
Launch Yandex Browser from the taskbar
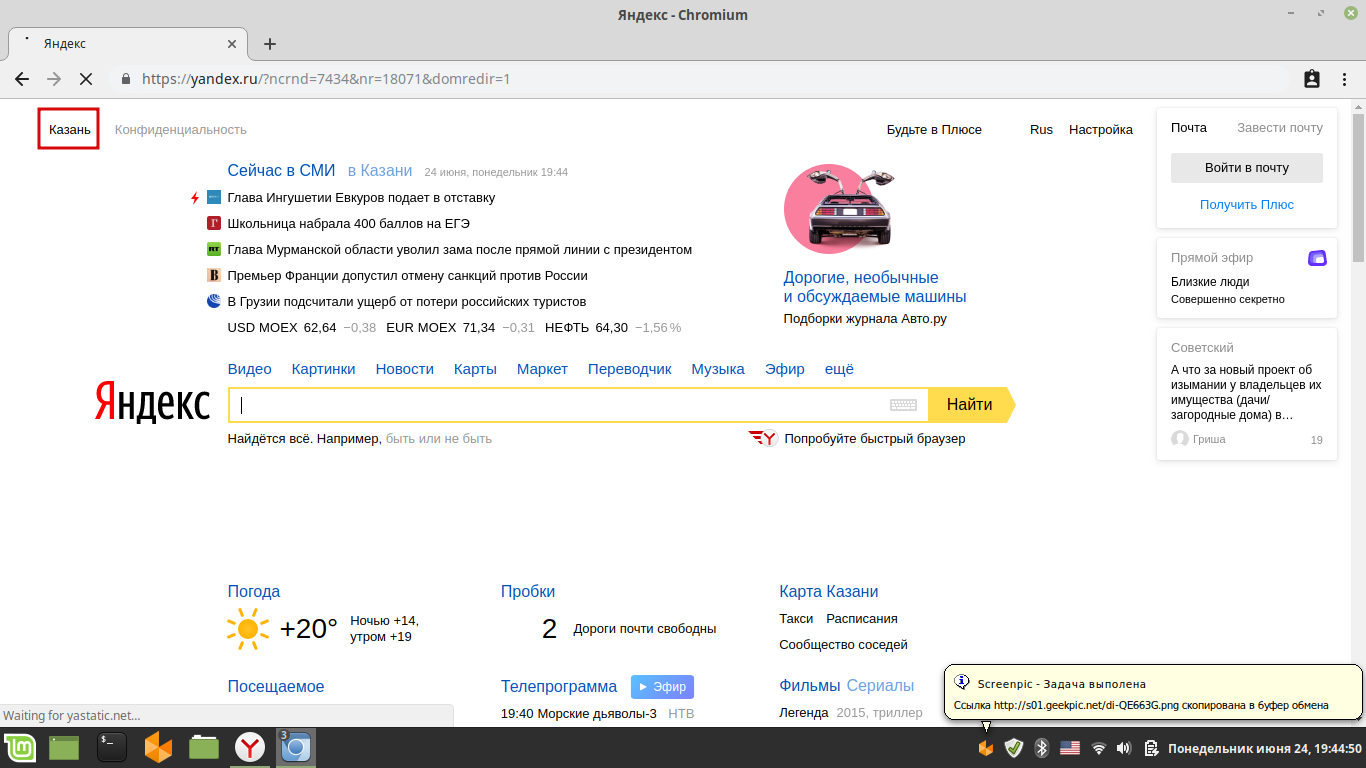click(250, 747)
